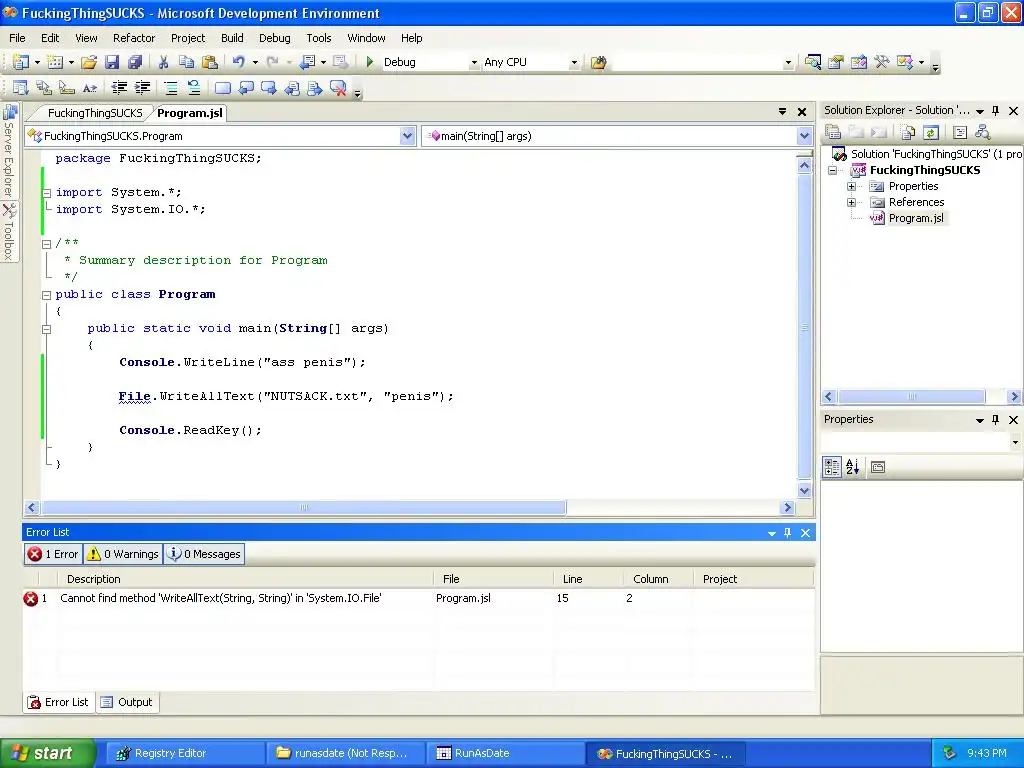Image resolution: width=1024 pixels, height=768 pixels.
Task: Open the Debug menu
Action: point(274,38)
